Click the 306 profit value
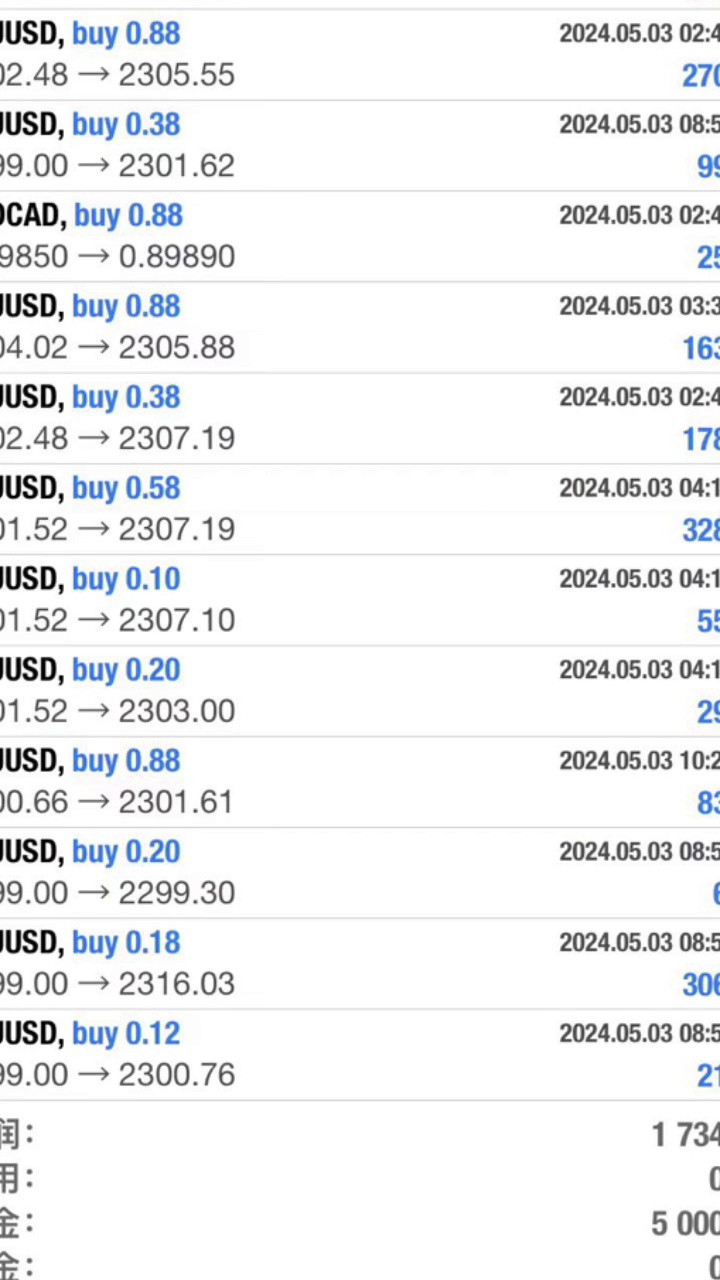The width and height of the screenshot is (720, 1280). pos(701,985)
